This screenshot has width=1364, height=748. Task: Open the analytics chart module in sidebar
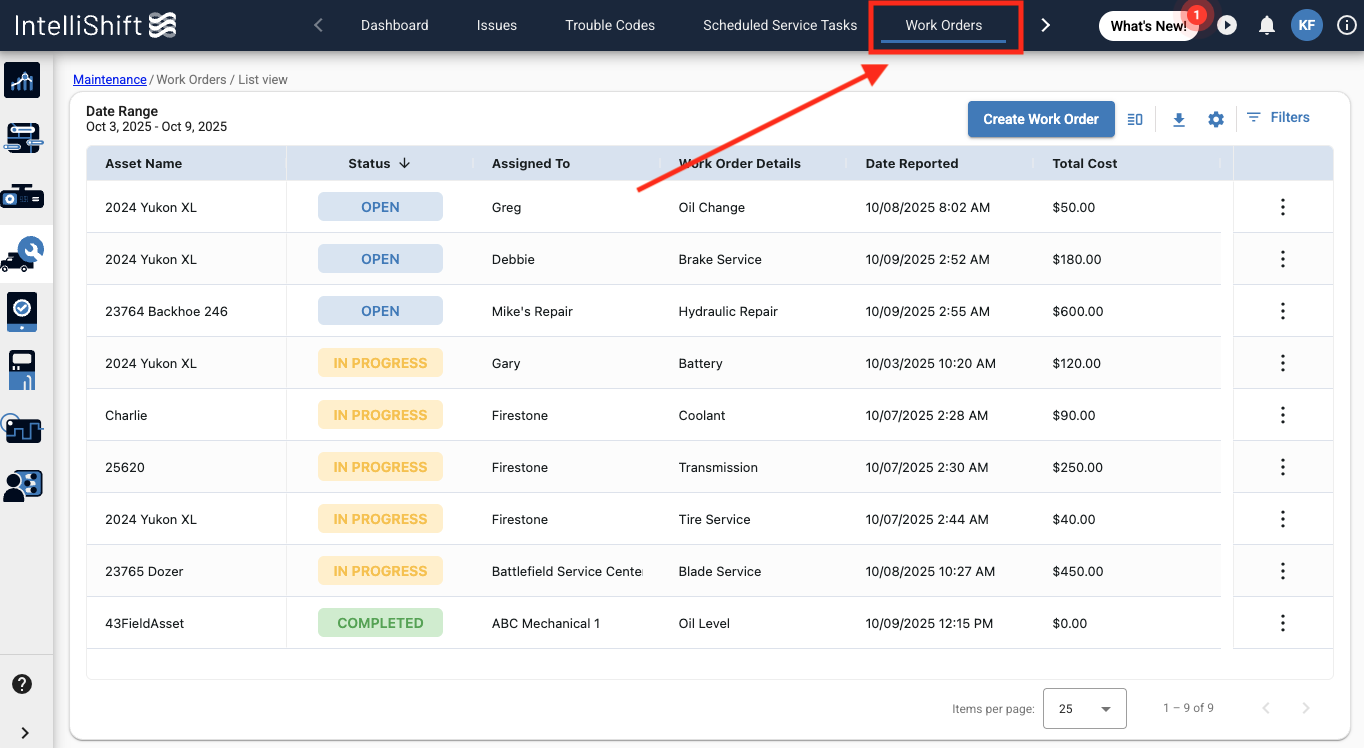tap(22, 80)
